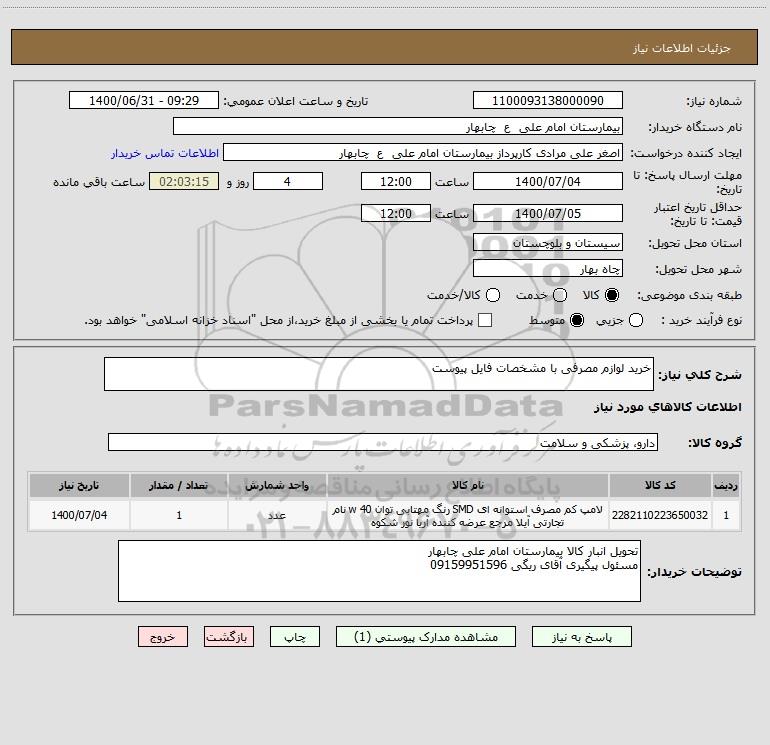Click the تاریخ نیاز column header
The image size is (770, 745).
79,486
